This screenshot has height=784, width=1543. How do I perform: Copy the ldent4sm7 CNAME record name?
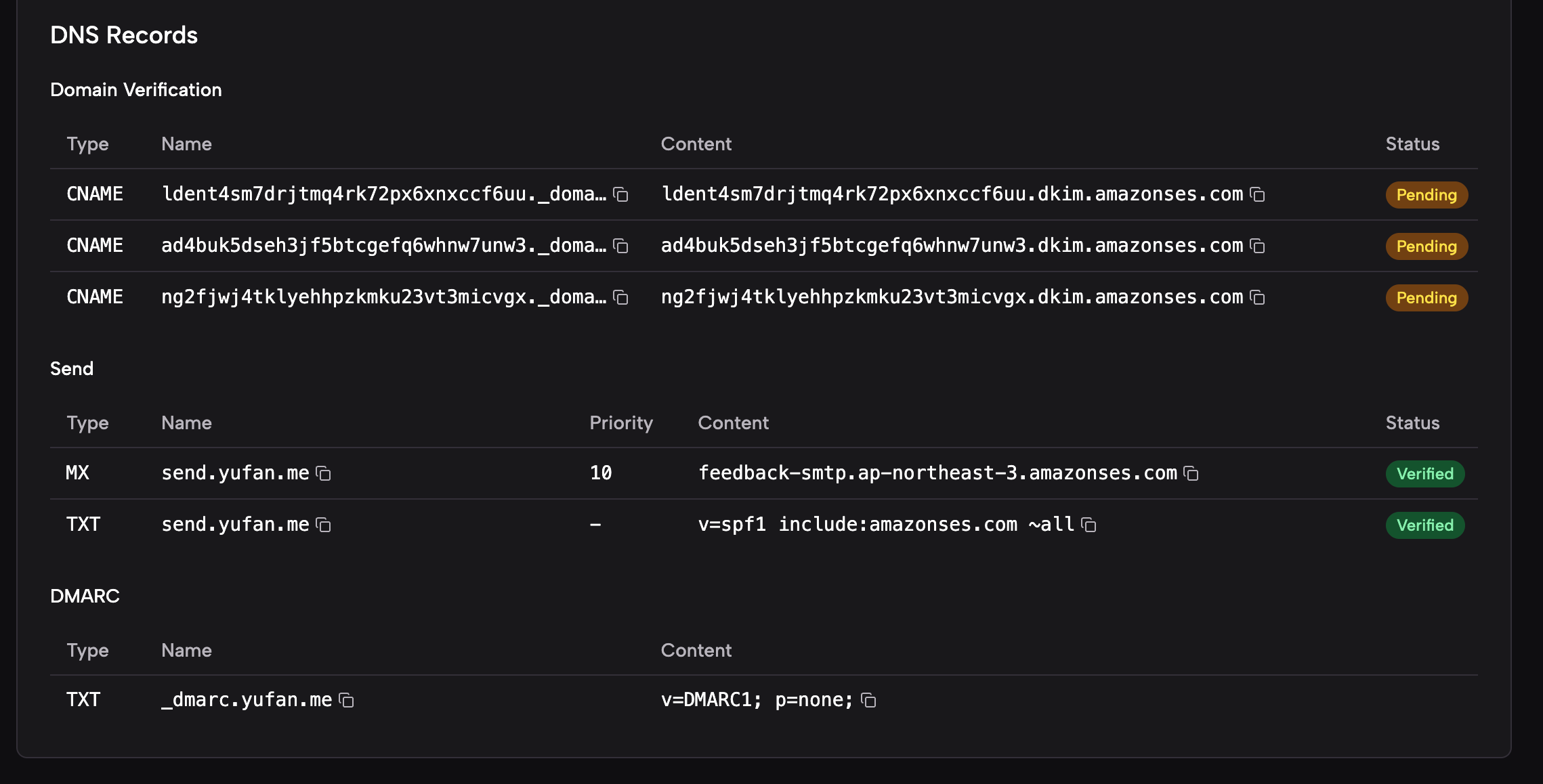point(620,195)
